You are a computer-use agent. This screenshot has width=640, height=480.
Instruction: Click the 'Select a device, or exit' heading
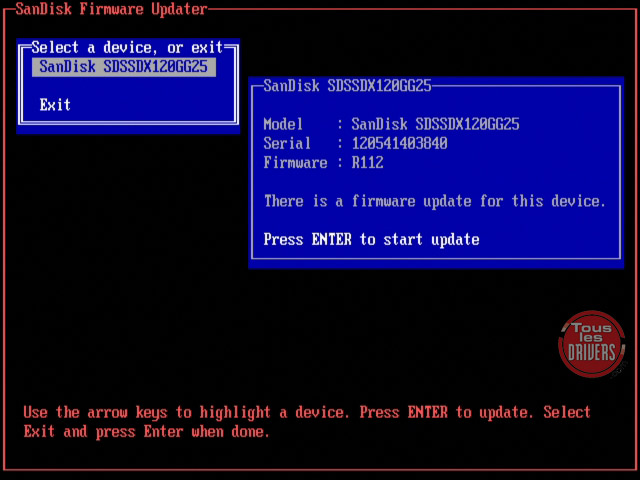(x=127, y=48)
